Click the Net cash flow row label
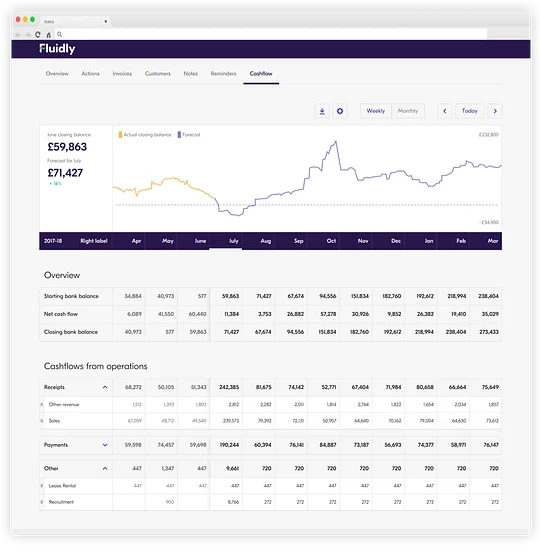This screenshot has width=540, height=552. coord(61,314)
